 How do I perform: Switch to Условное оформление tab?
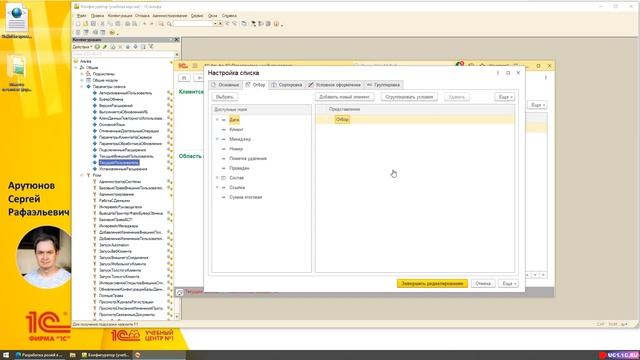click(x=334, y=85)
